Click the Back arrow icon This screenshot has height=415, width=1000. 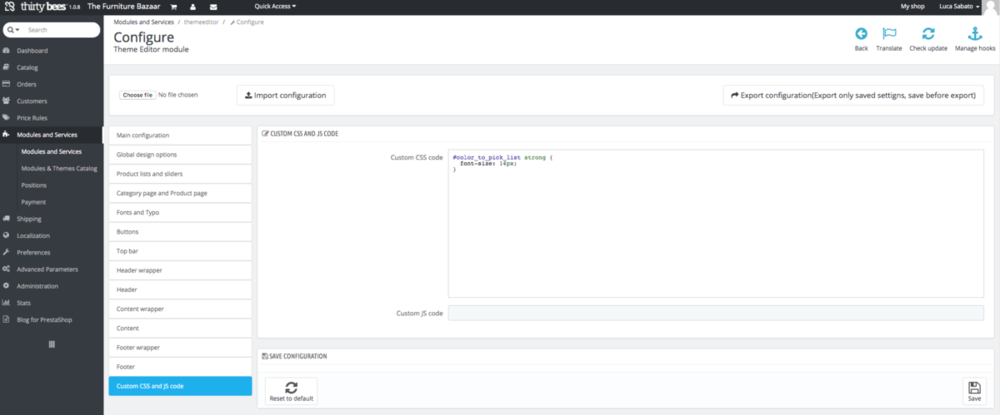point(861,34)
